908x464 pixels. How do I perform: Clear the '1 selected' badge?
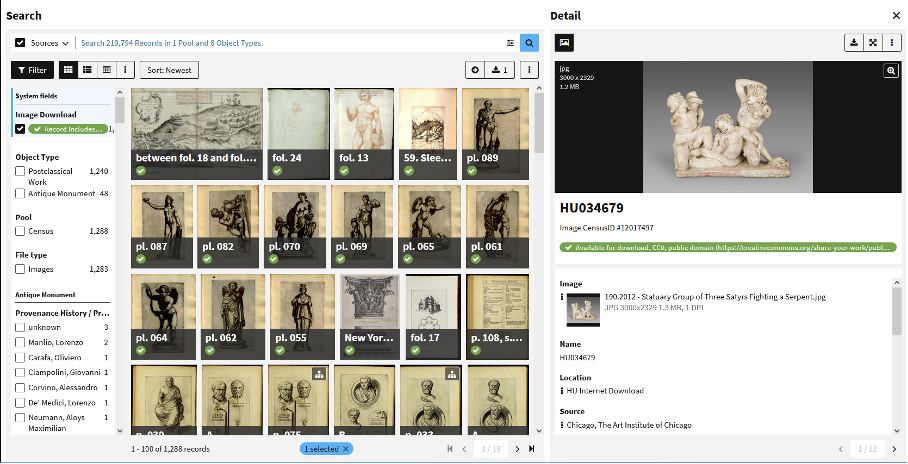(345, 449)
